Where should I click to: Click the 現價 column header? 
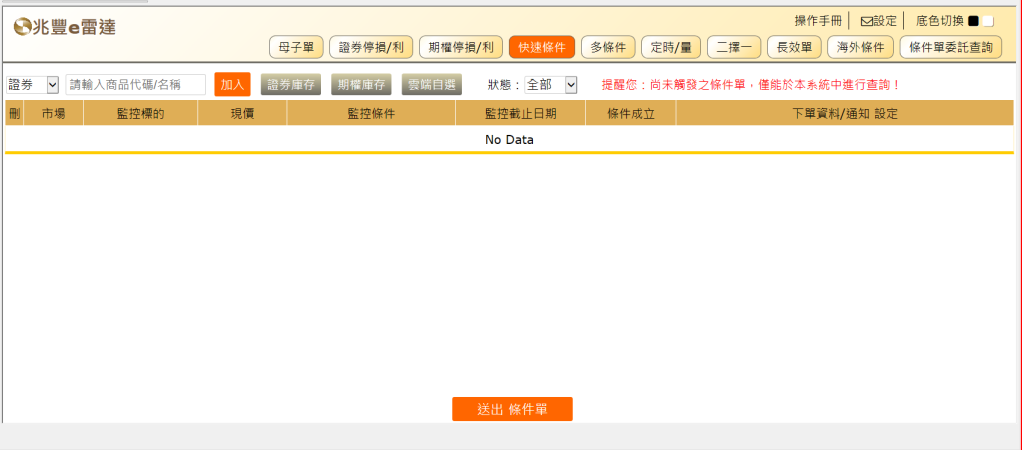(x=242, y=113)
